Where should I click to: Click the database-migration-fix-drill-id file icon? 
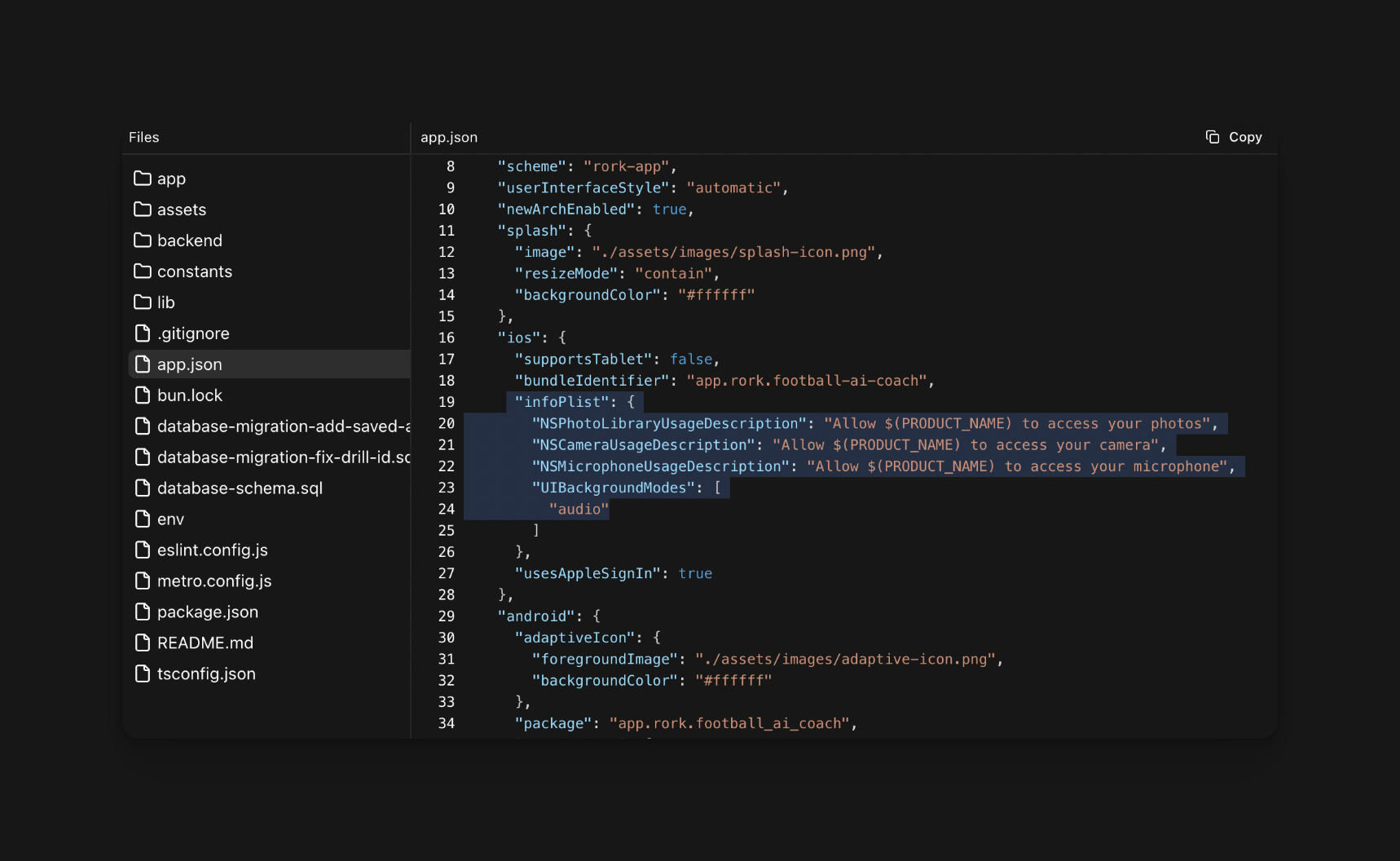click(143, 457)
